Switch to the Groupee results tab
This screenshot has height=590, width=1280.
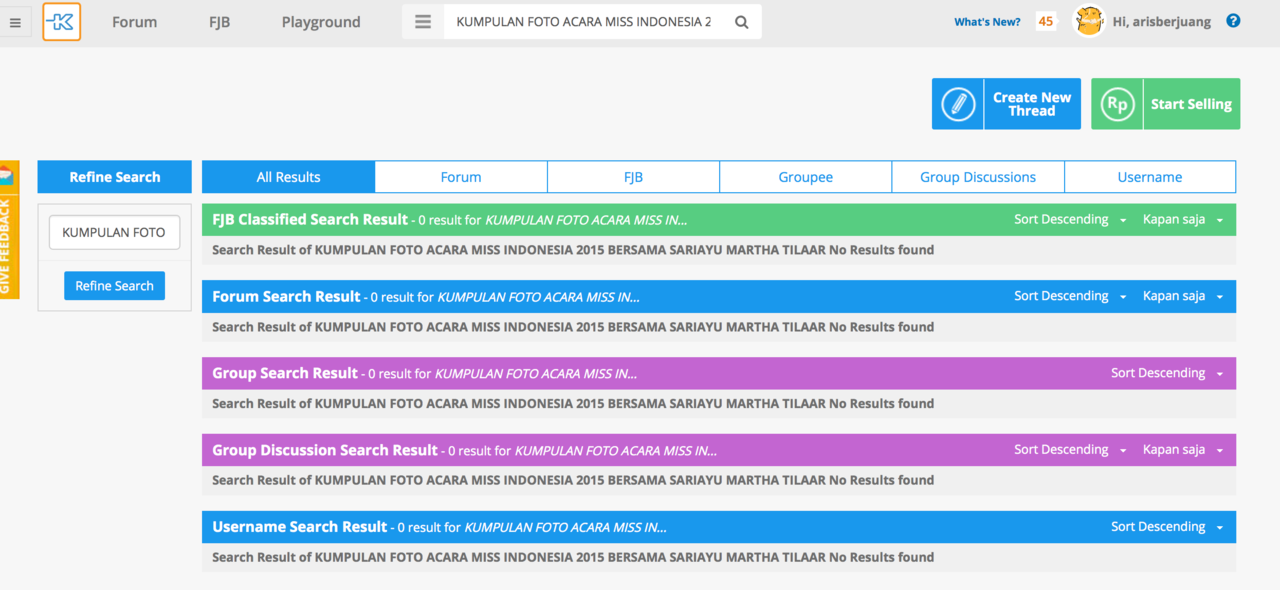pos(805,177)
